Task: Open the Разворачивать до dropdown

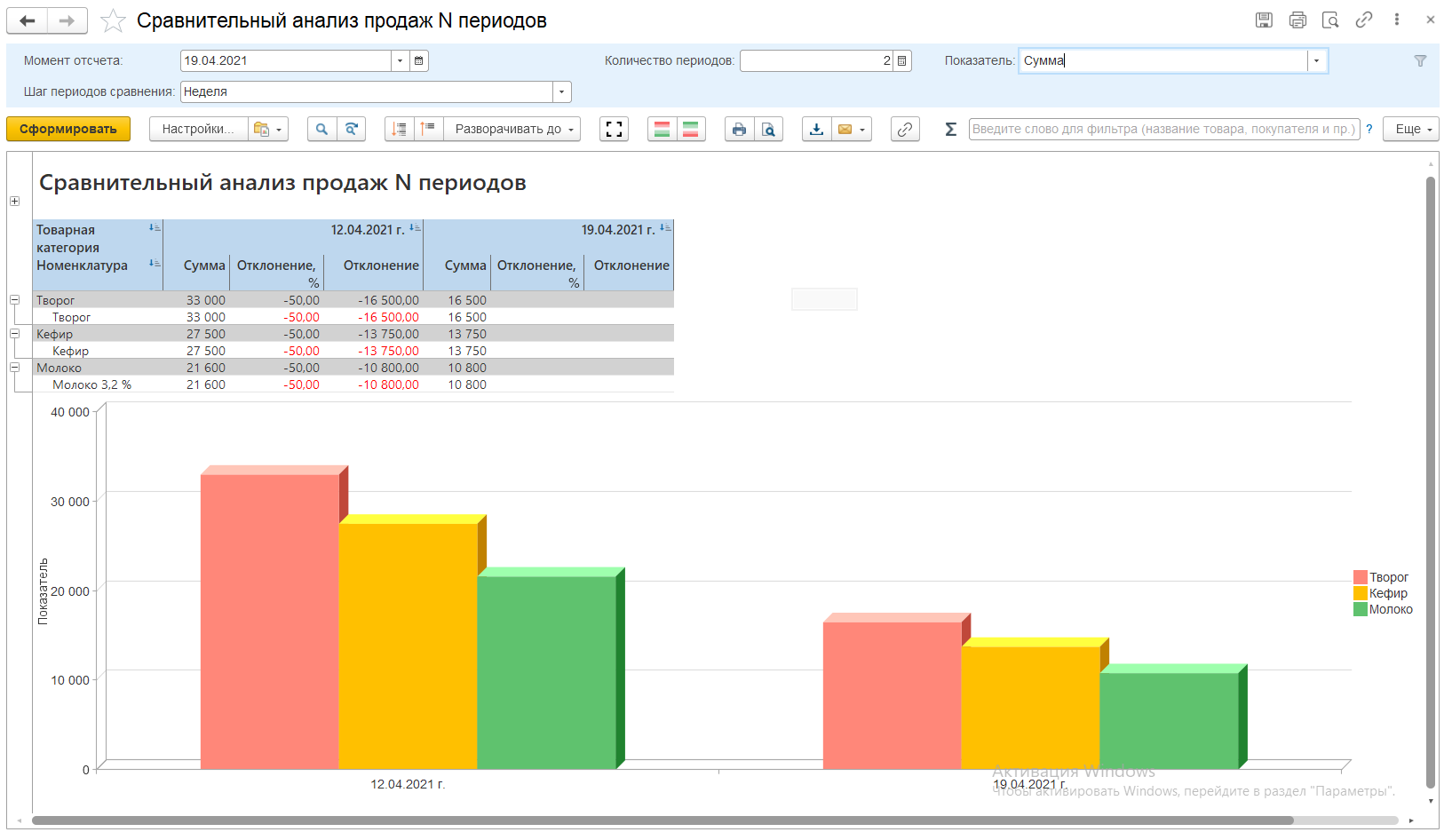Action: [x=515, y=130]
